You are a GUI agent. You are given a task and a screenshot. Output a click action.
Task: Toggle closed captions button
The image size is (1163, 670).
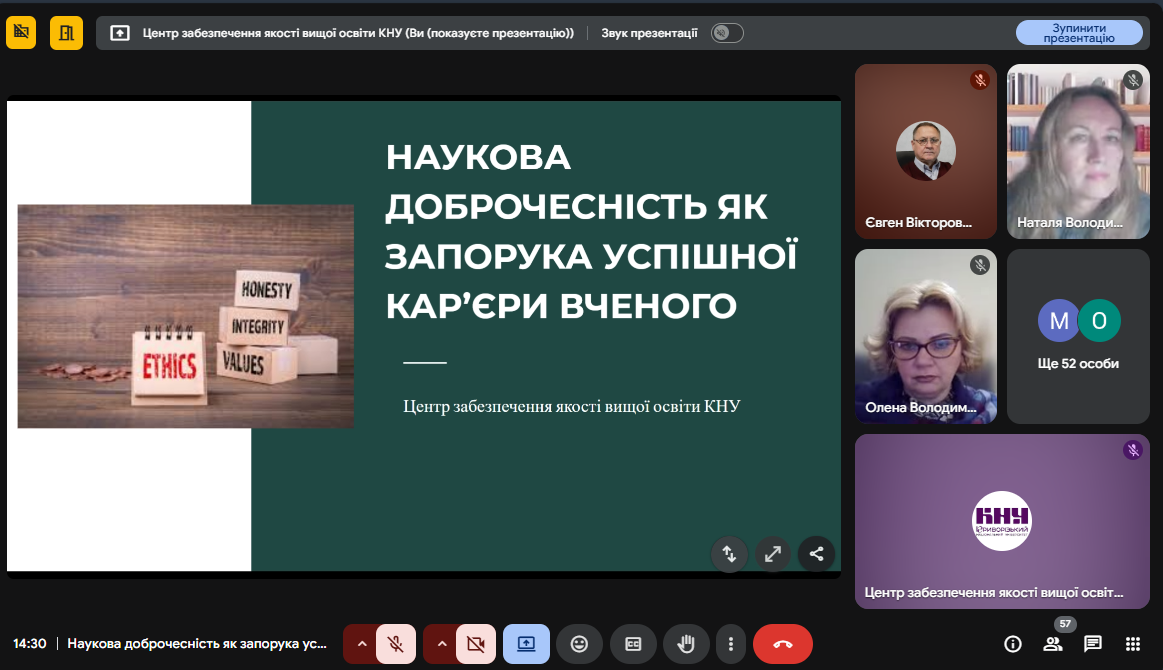pyautogui.click(x=633, y=644)
